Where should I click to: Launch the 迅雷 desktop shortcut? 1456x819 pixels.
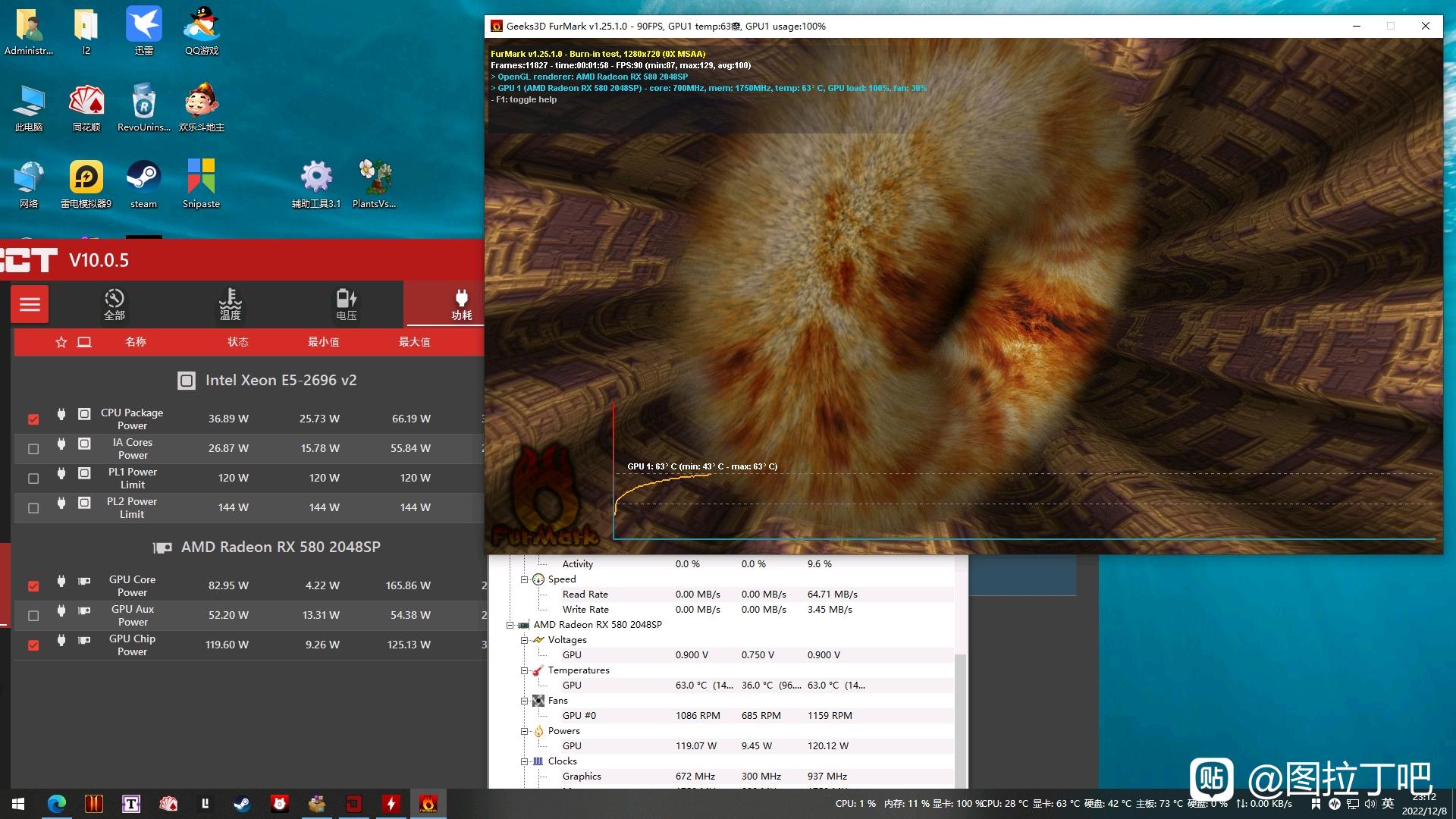click(143, 32)
